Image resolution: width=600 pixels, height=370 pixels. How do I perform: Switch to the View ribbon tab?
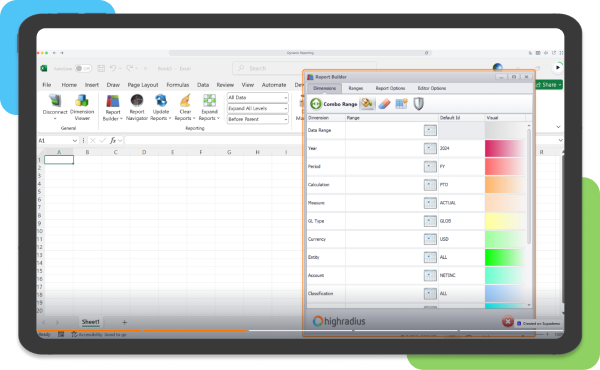click(x=248, y=85)
